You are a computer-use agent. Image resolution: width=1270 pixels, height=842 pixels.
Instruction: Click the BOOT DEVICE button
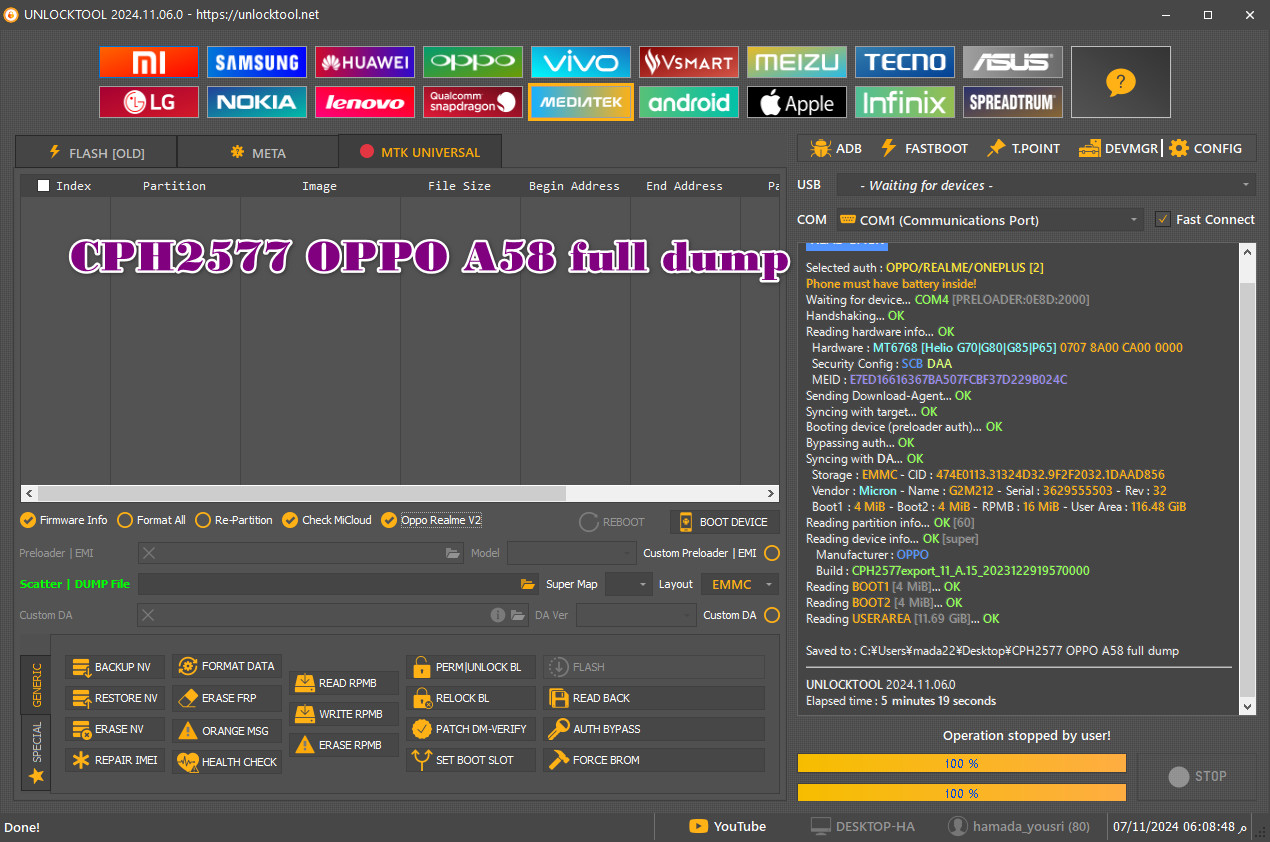[x=724, y=522]
